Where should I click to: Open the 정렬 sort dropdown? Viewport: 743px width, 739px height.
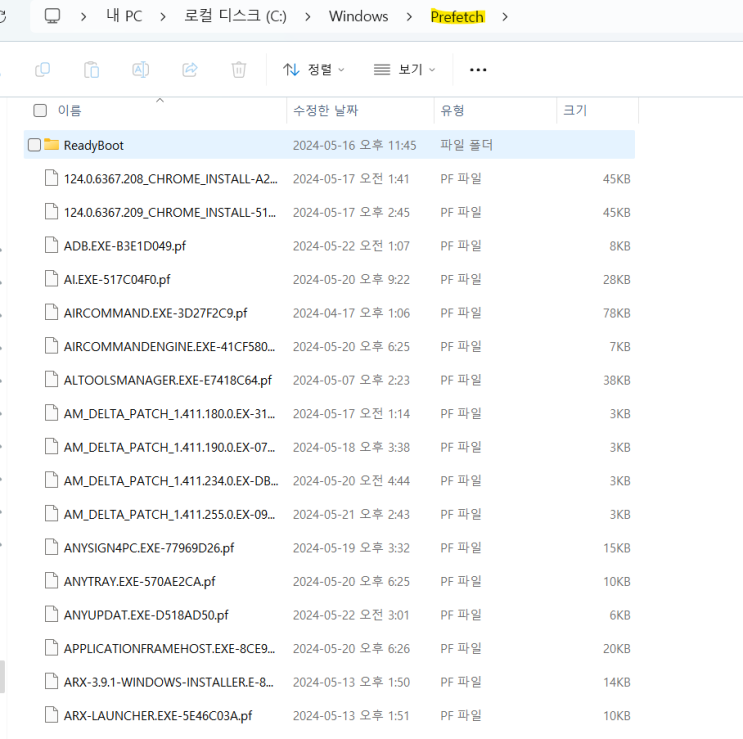point(314,70)
